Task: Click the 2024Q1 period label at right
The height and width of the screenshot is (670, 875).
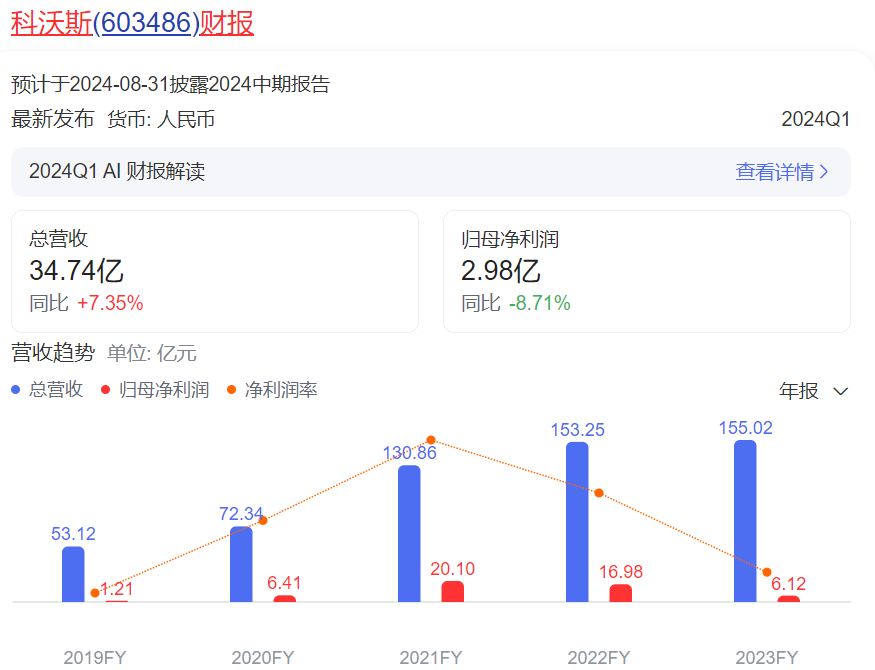Action: [815, 119]
